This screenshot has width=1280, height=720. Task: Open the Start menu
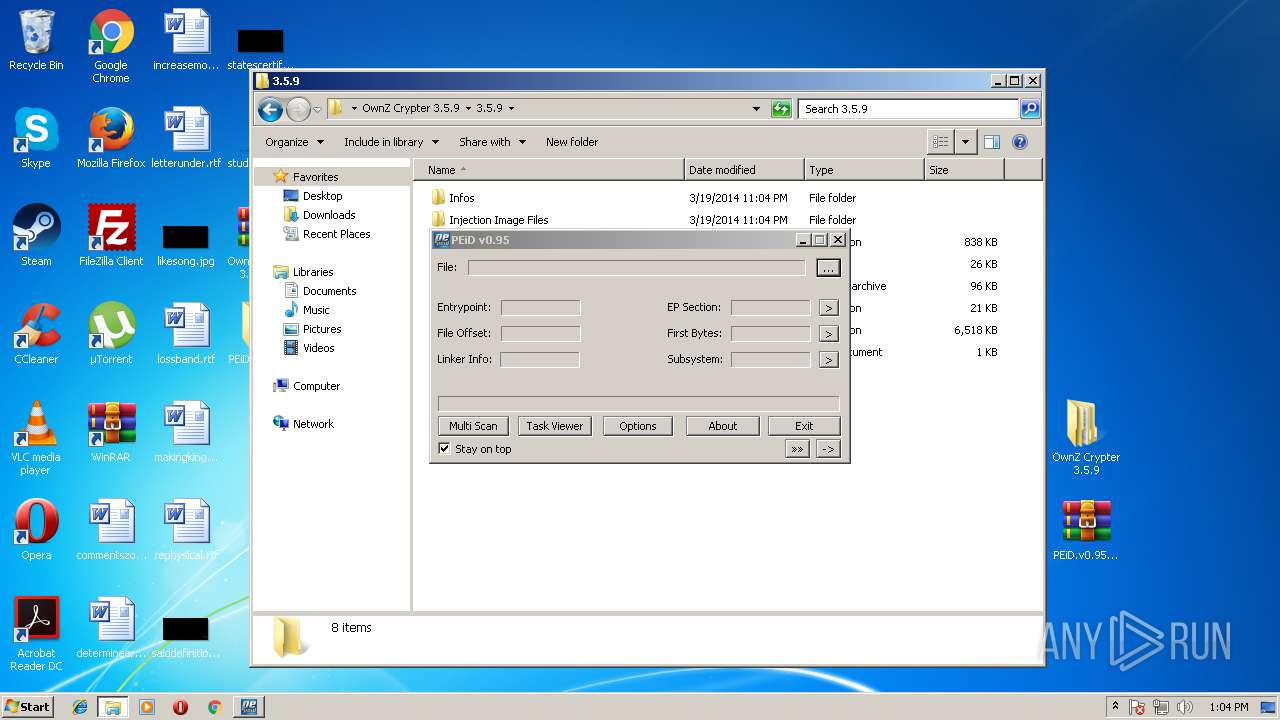(x=28, y=707)
